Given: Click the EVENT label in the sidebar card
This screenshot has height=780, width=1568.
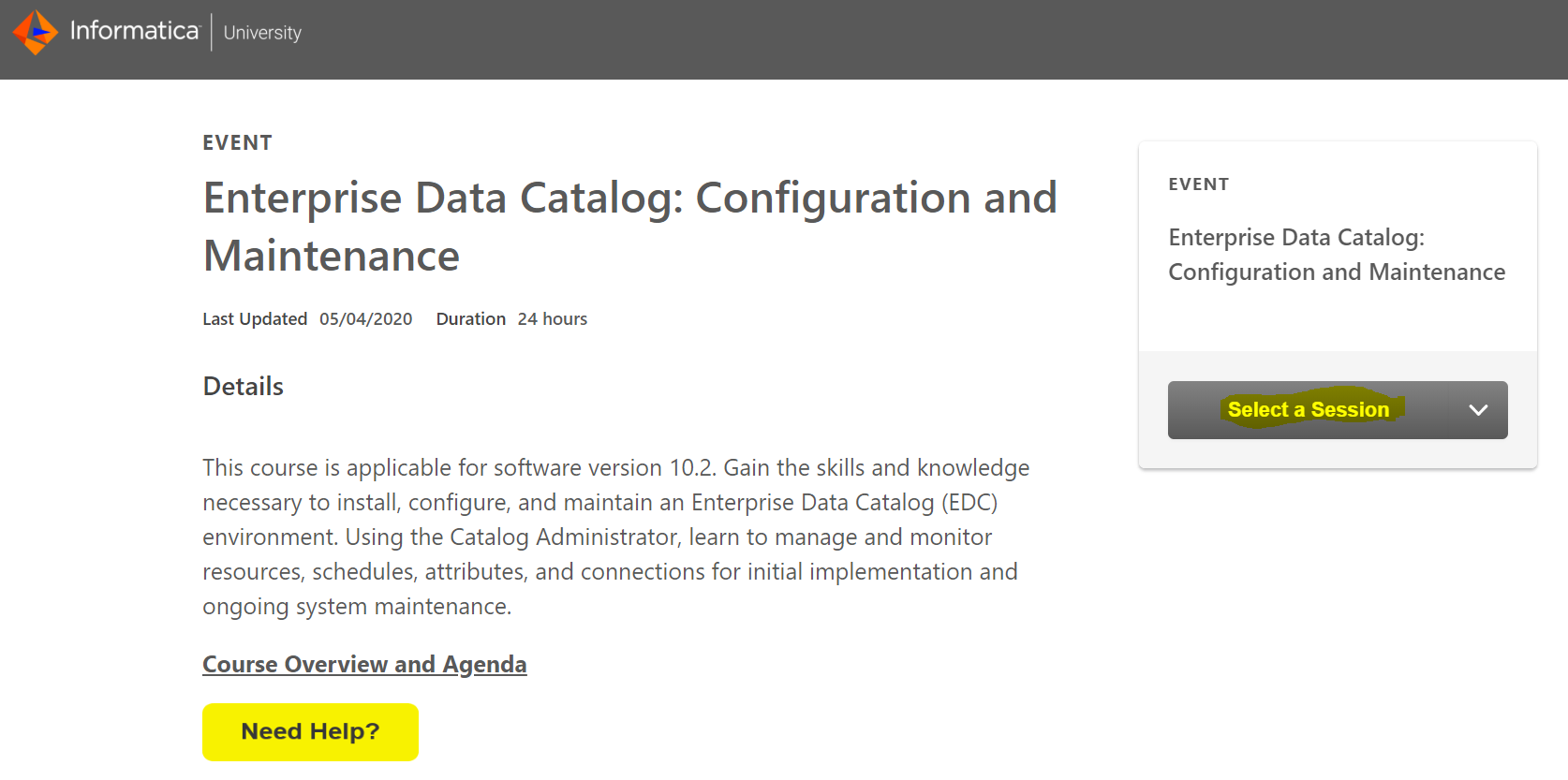Looking at the screenshot, I should (1198, 184).
